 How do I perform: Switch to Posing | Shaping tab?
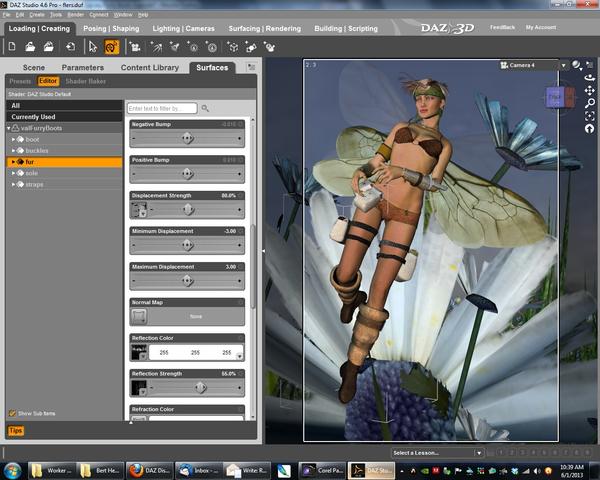[111, 28]
